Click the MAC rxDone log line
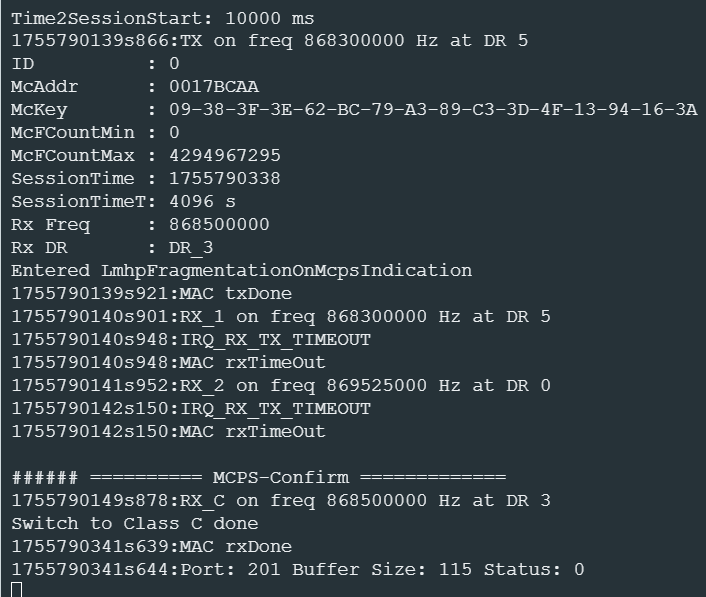 151,546
